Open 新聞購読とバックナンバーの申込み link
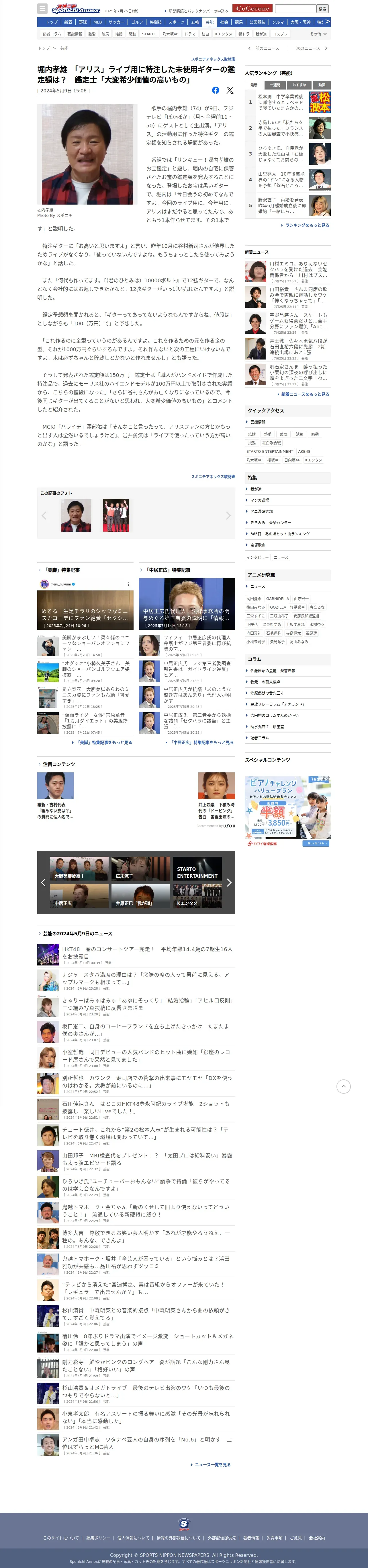The image size is (368, 1568). point(197,11)
